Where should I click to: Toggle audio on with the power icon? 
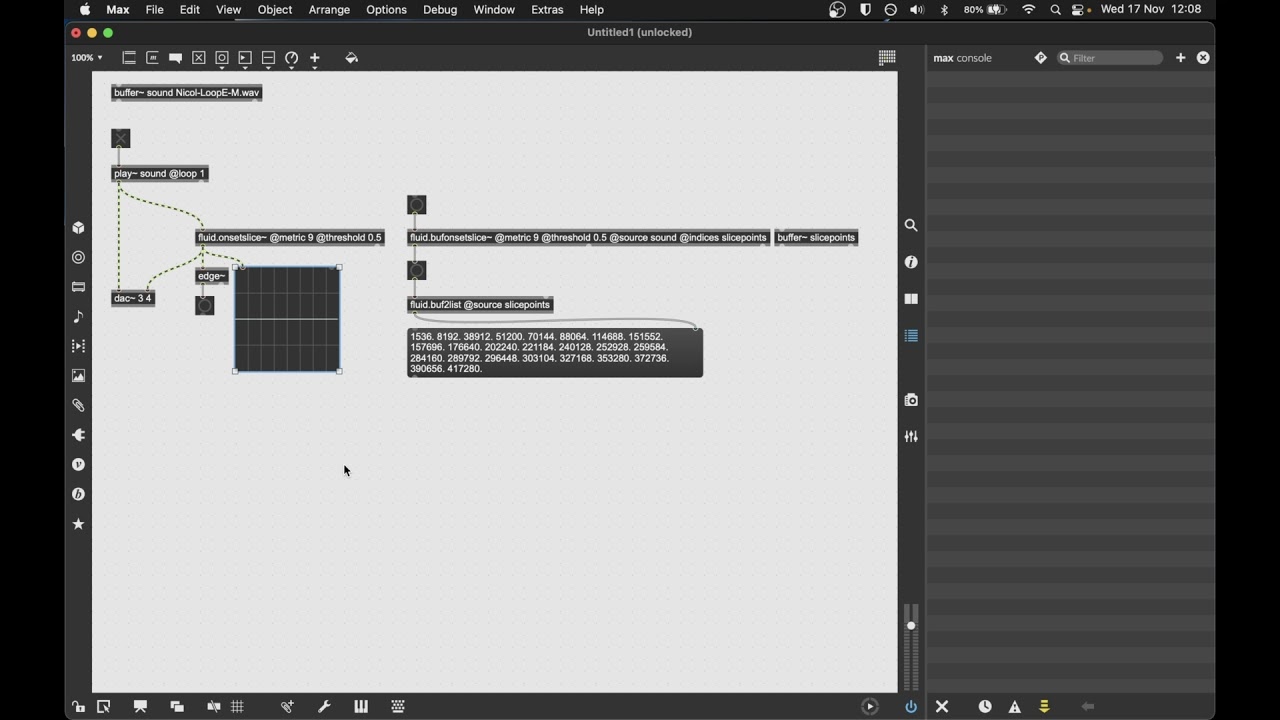click(x=911, y=707)
